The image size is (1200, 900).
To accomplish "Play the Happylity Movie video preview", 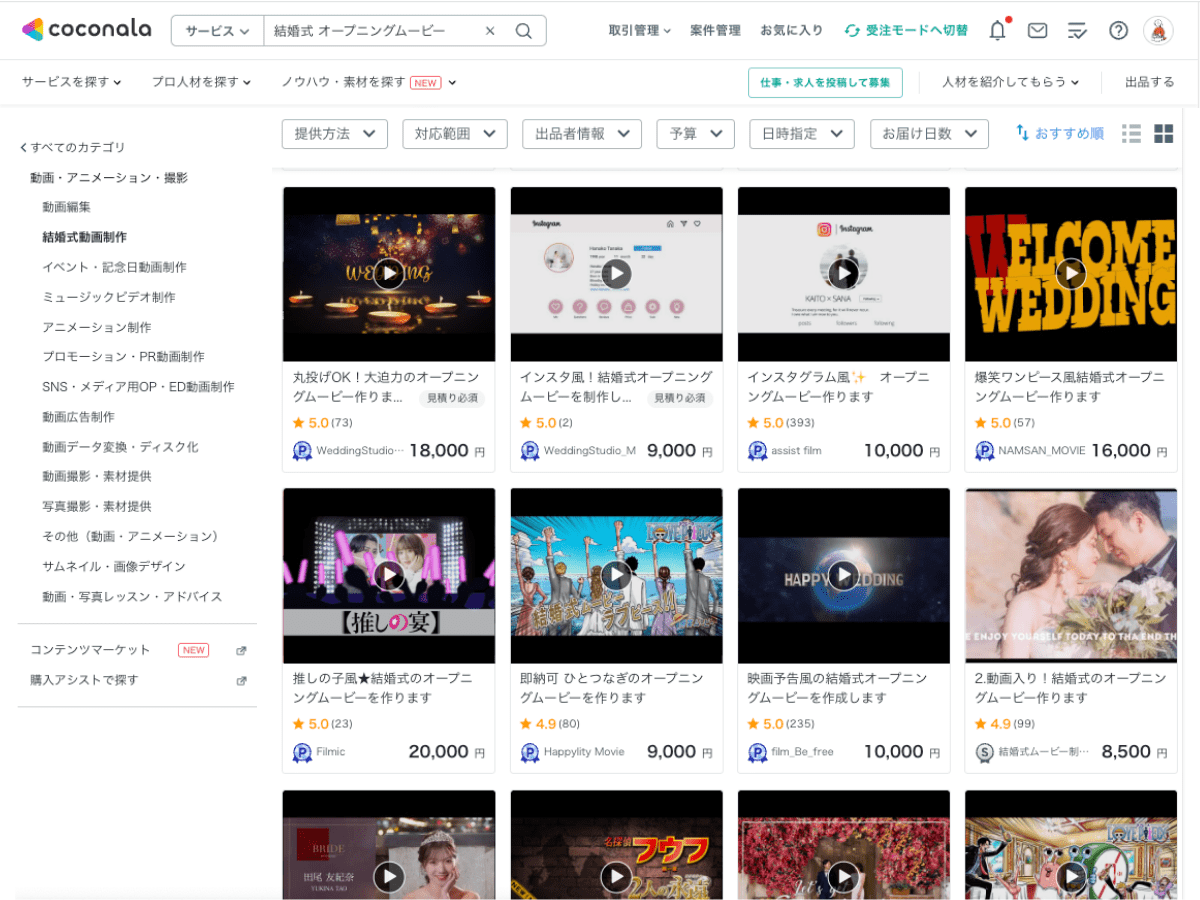I will 616,575.
